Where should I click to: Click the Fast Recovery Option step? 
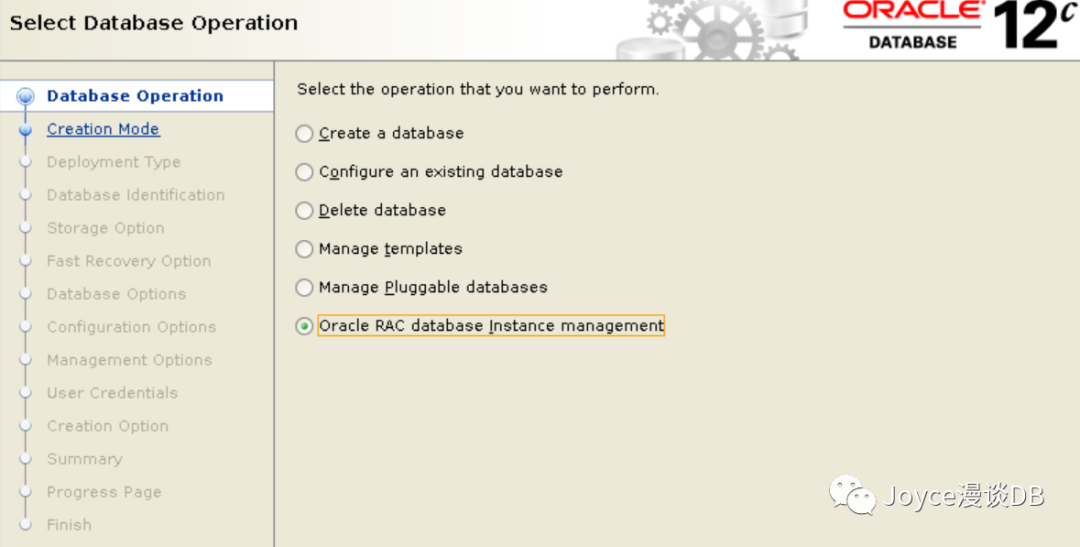click(x=128, y=261)
